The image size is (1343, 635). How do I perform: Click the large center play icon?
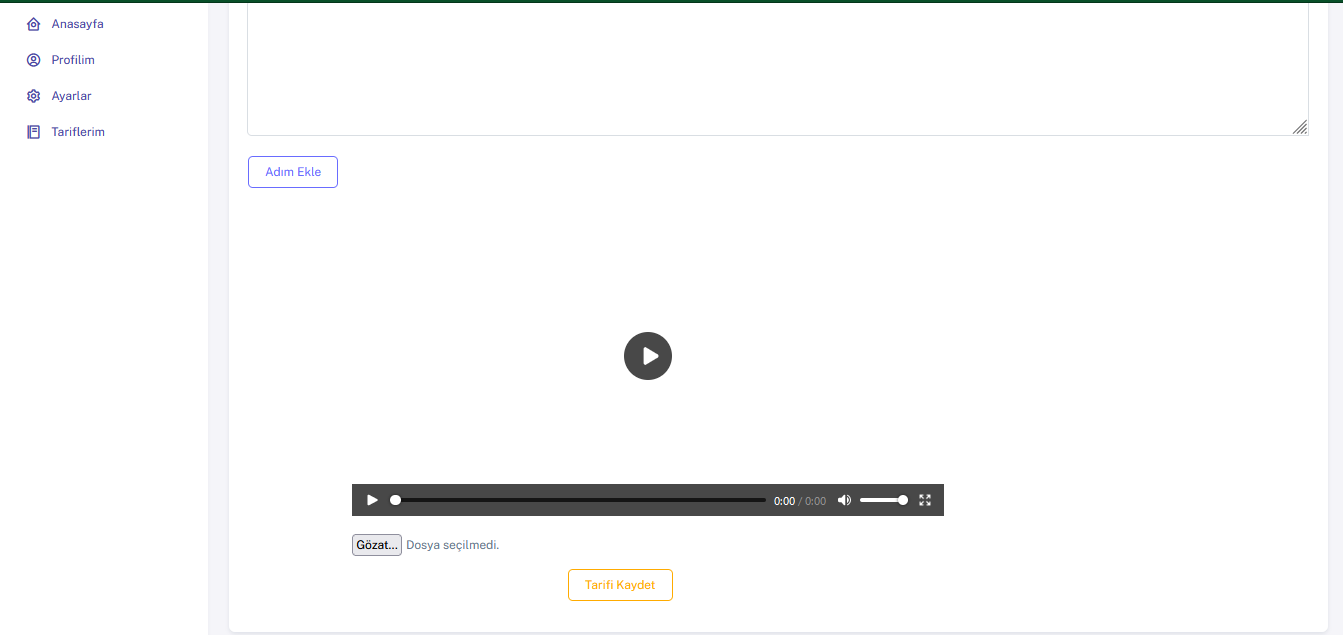tap(648, 356)
